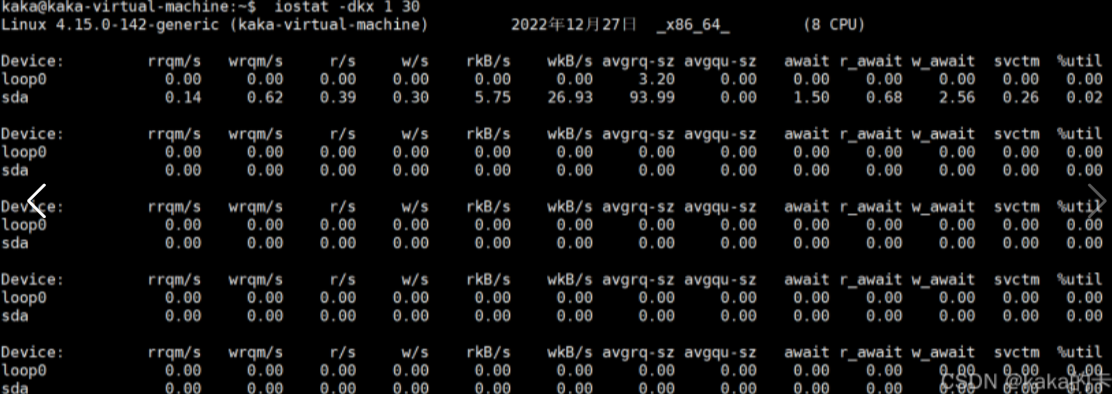Click the 0.68 r_await value

pos(884,97)
